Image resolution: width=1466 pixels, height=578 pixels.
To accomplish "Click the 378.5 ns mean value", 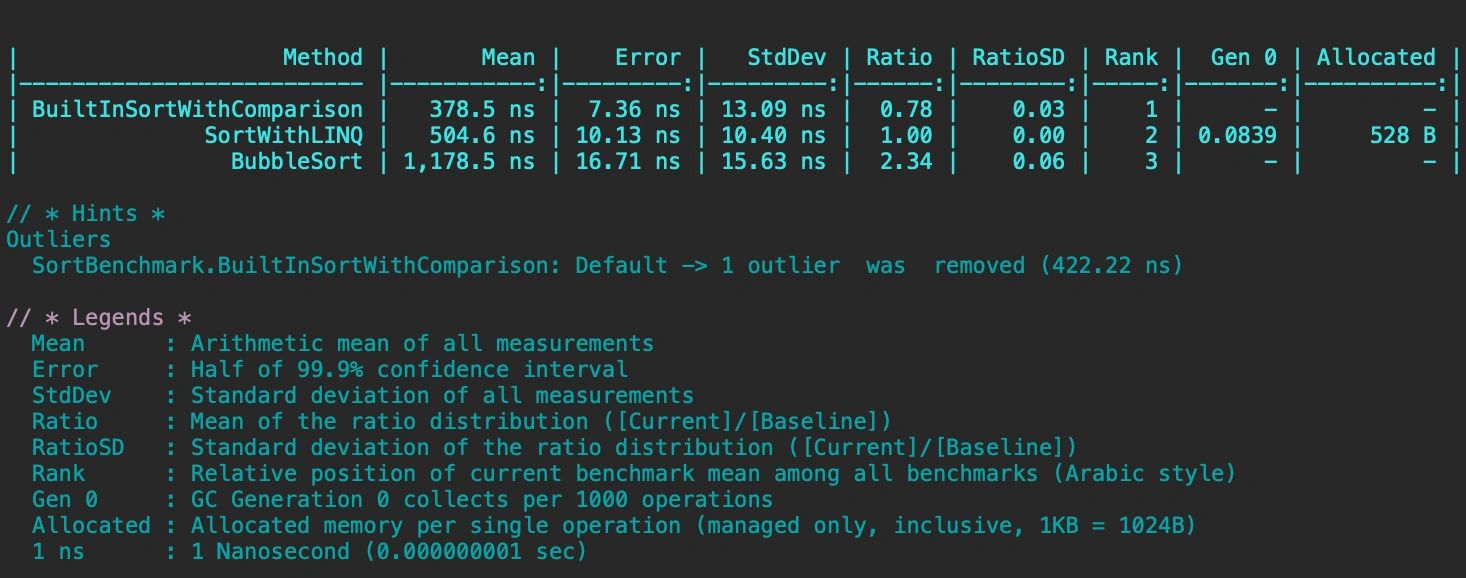I will 482,109.
